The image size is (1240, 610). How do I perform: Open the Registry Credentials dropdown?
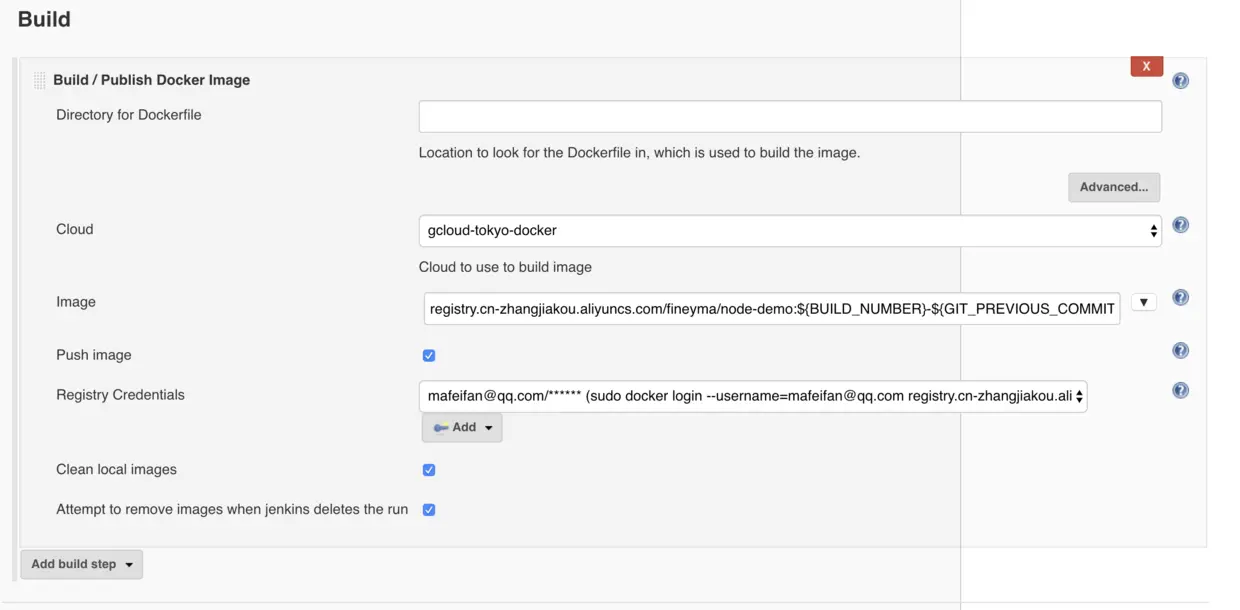point(753,397)
